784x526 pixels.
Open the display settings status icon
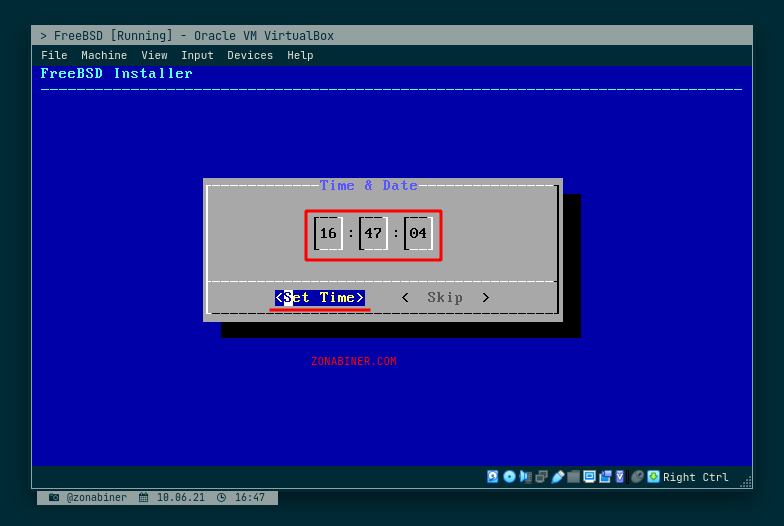click(589, 476)
